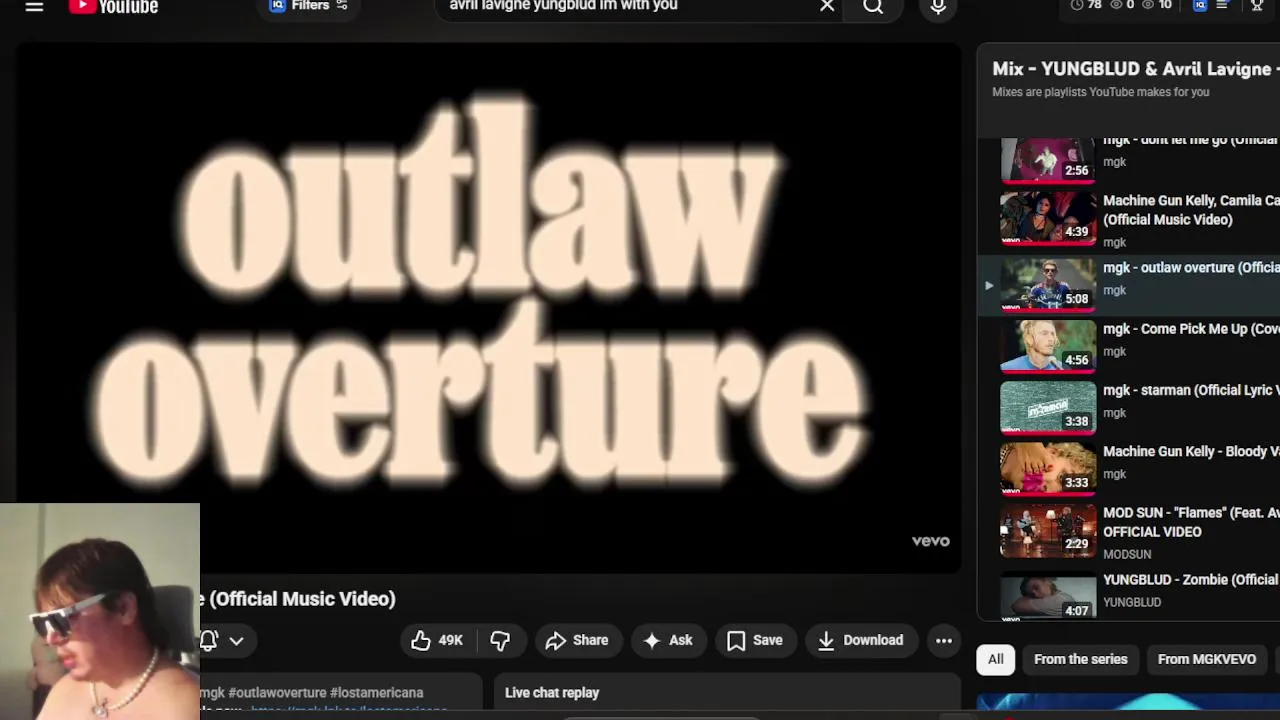
Task: Activate voice search microphone
Action: click(938, 6)
